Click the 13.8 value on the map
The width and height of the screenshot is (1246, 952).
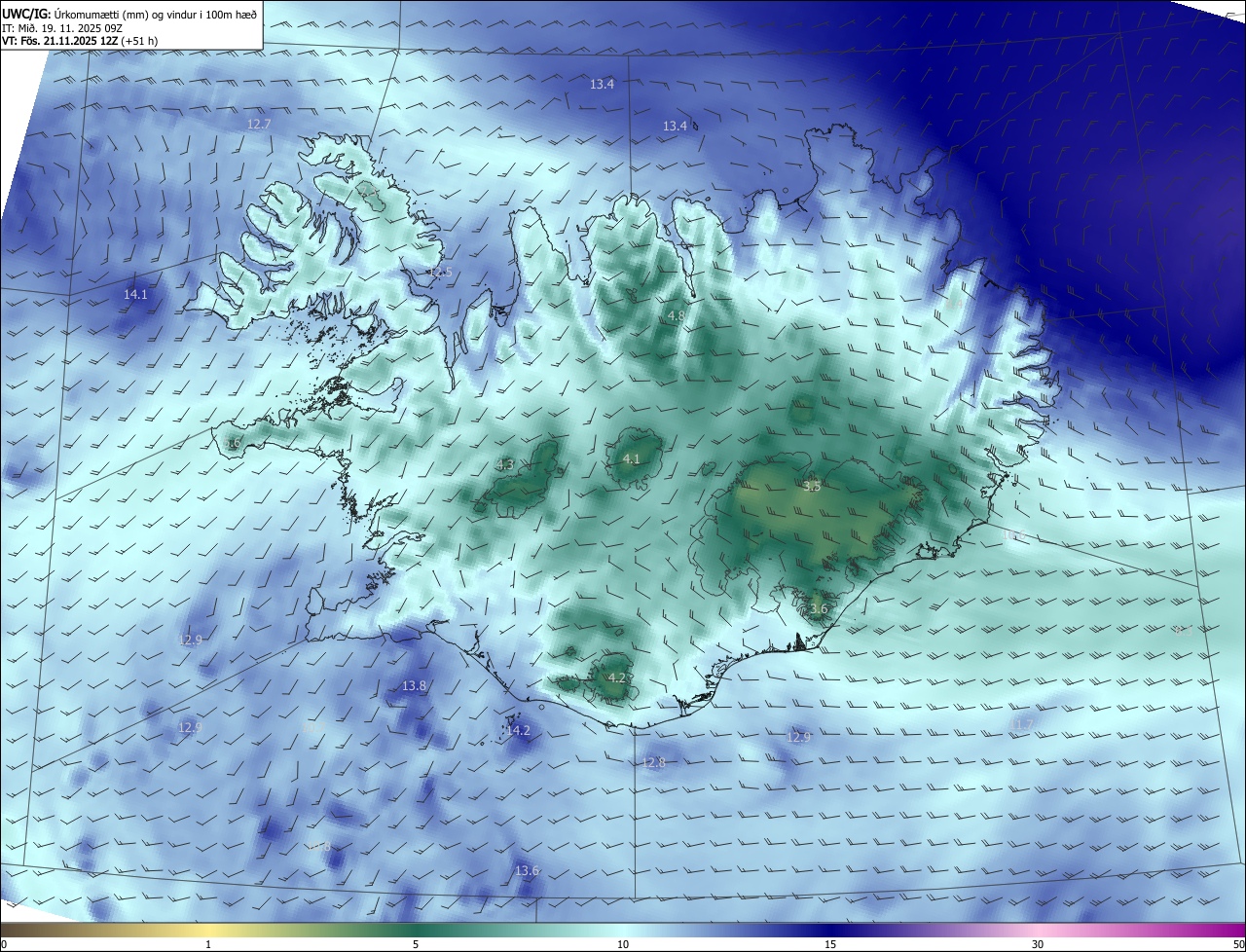click(x=414, y=686)
